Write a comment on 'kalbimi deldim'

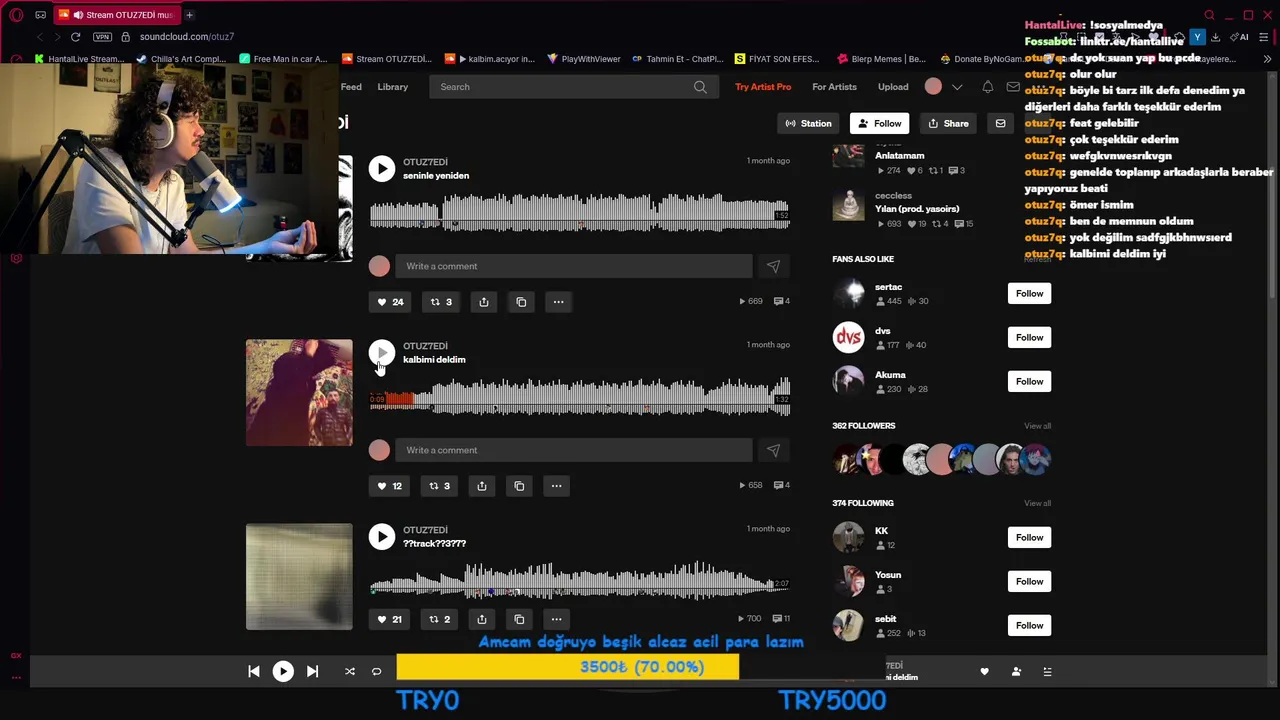573,450
